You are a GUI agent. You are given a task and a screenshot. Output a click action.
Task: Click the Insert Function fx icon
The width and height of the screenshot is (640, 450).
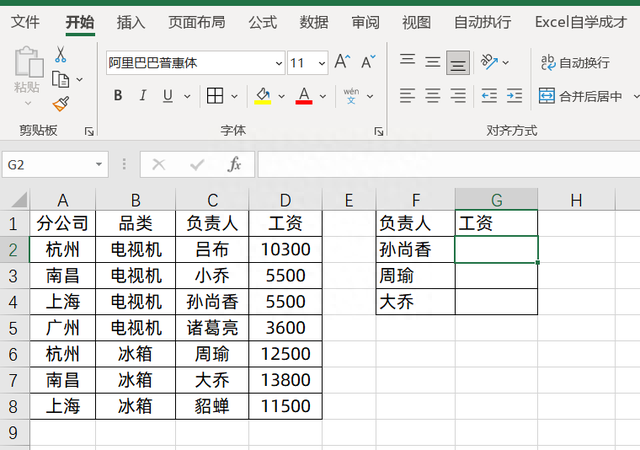234,165
